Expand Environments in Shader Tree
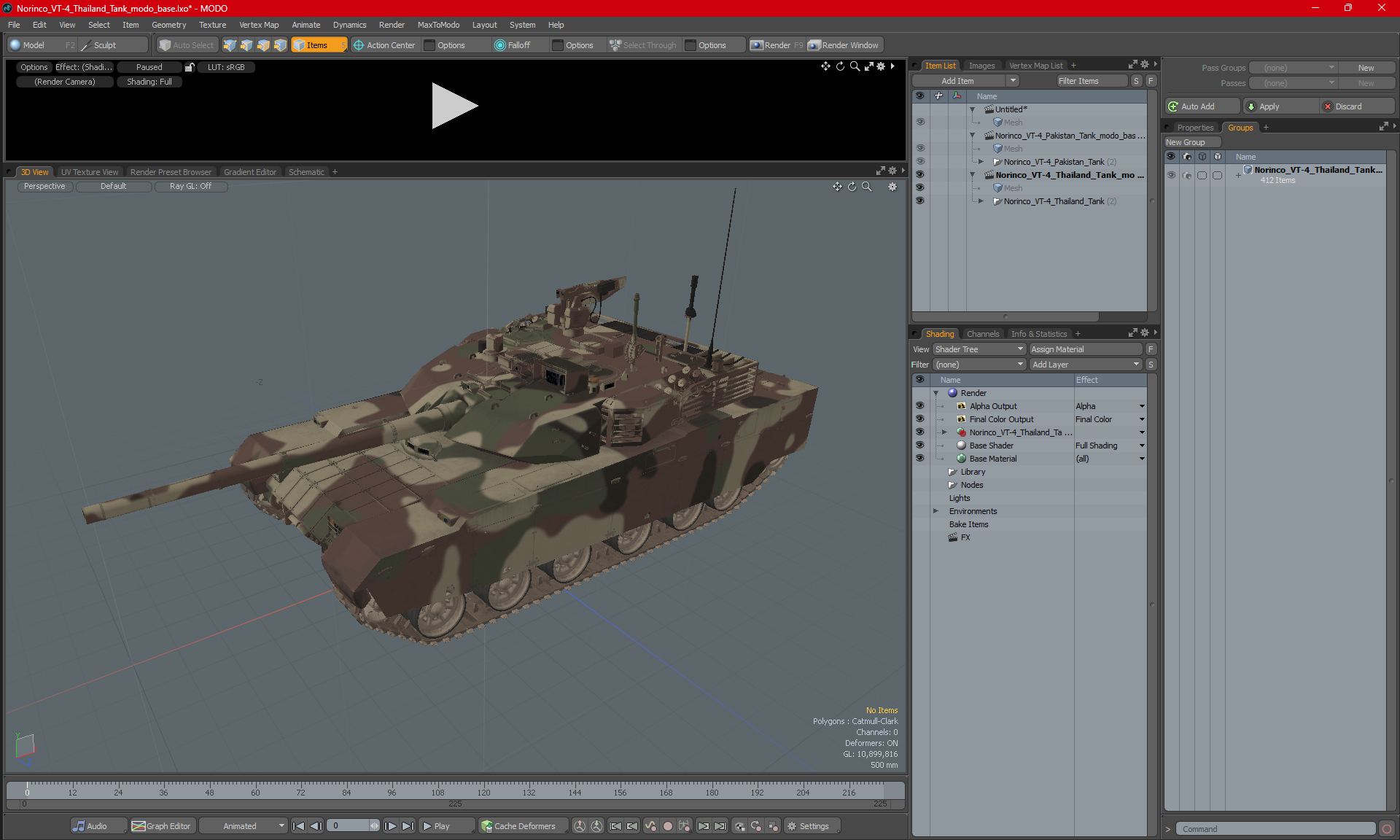Viewport: 1400px width, 840px height. (936, 511)
